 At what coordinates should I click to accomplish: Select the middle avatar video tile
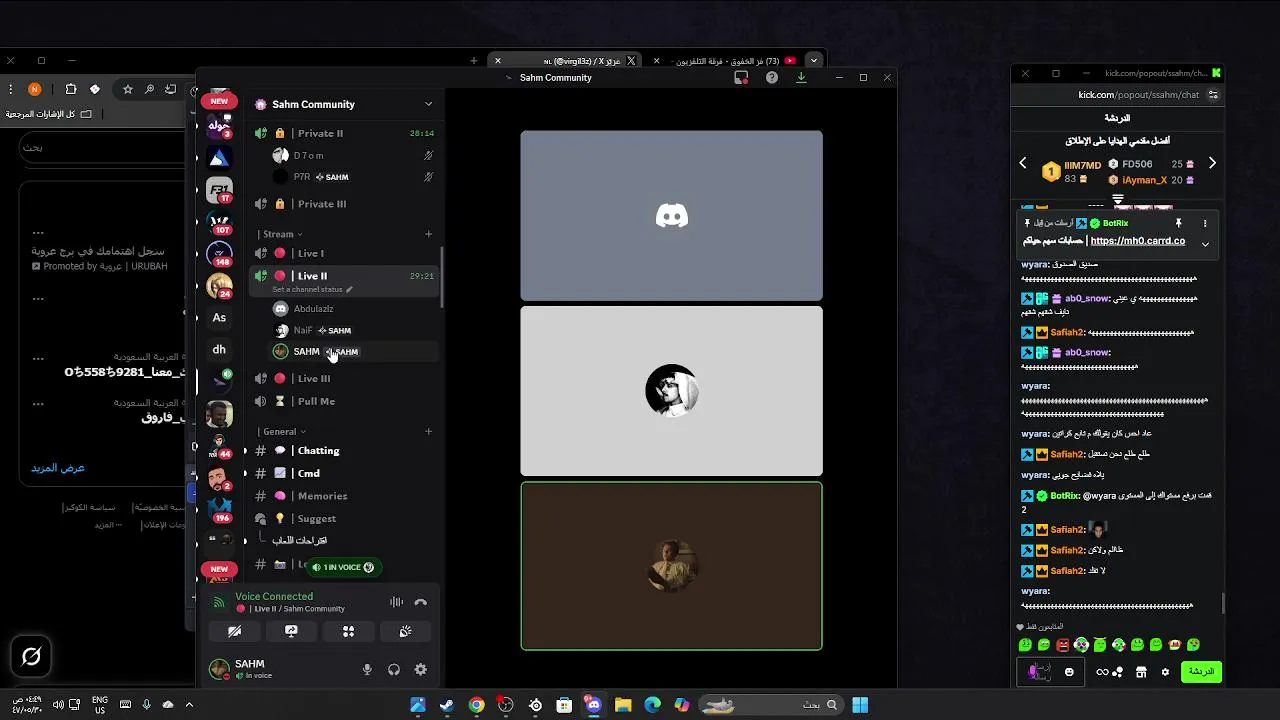point(671,391)
